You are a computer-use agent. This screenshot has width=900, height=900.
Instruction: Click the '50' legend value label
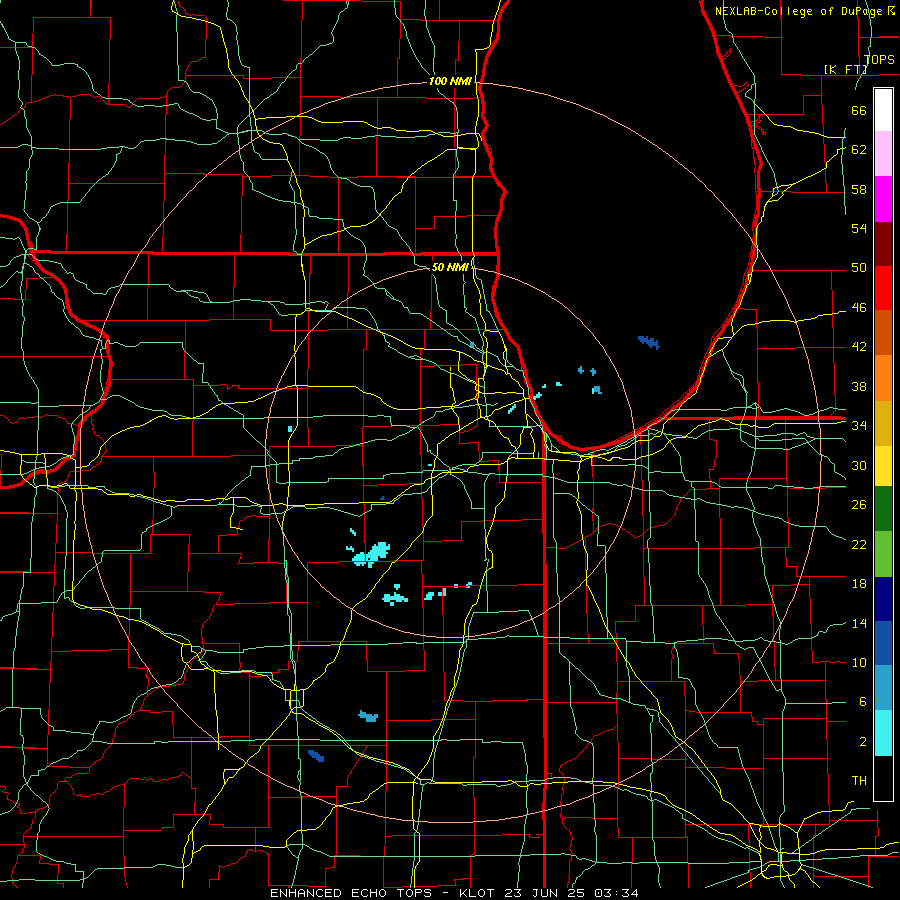[859, 268]
